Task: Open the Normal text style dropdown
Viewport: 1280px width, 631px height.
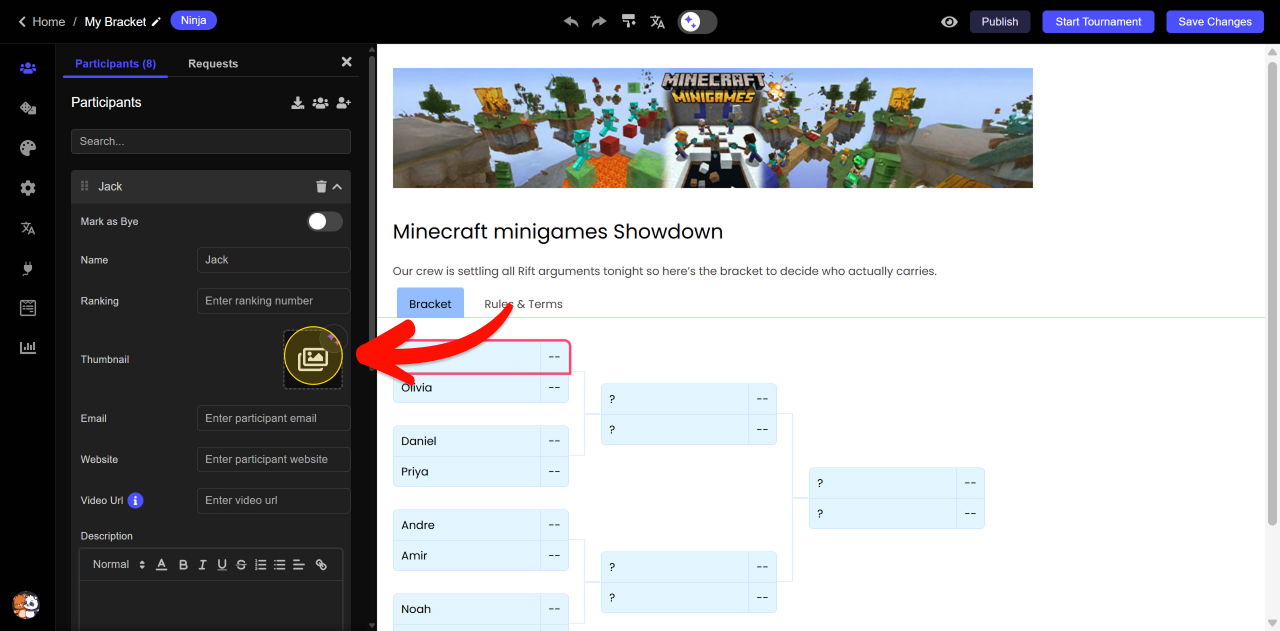Action: click(119, 565)
